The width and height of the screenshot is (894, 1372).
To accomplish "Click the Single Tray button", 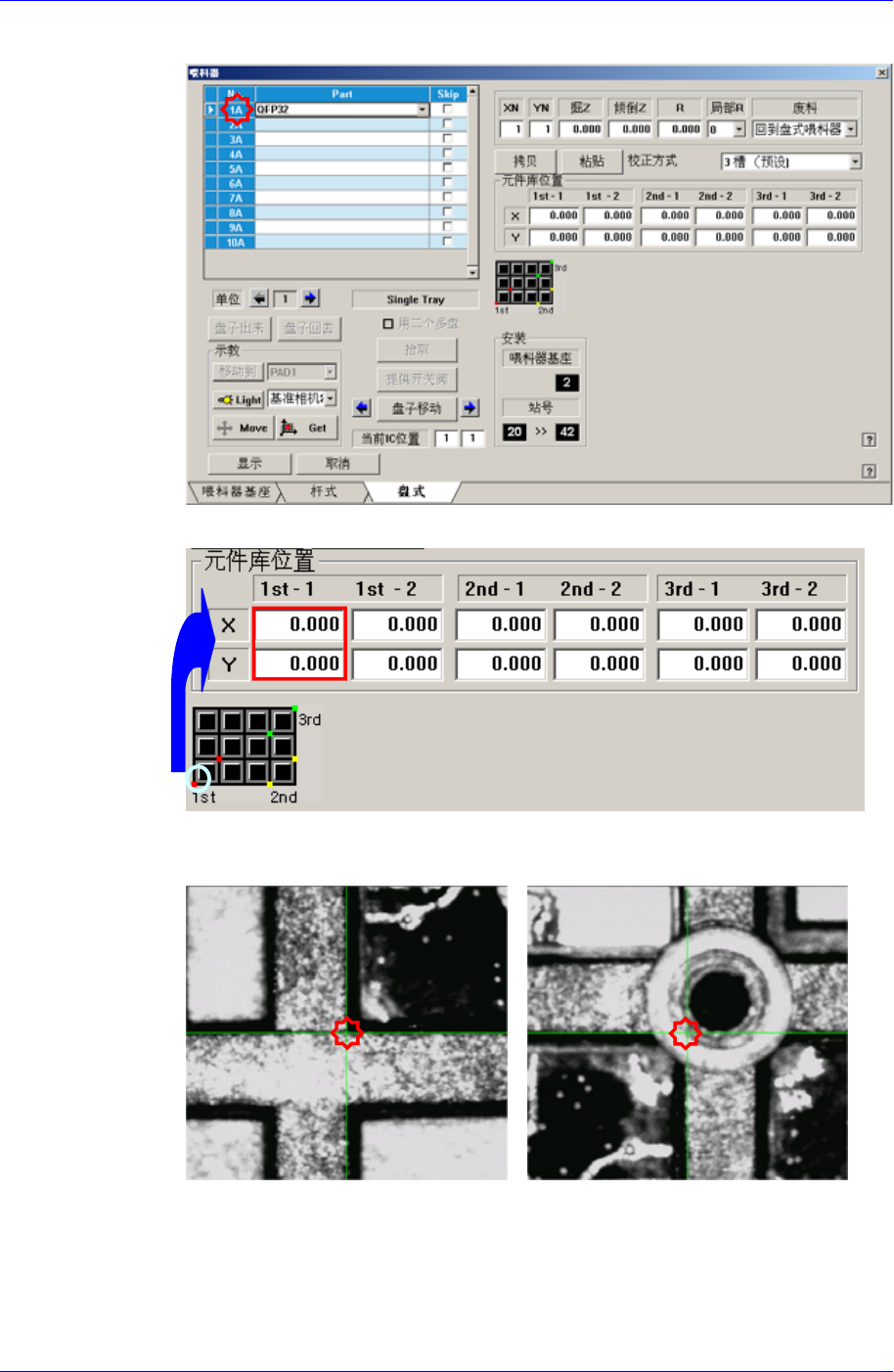I will coord(416,299).
